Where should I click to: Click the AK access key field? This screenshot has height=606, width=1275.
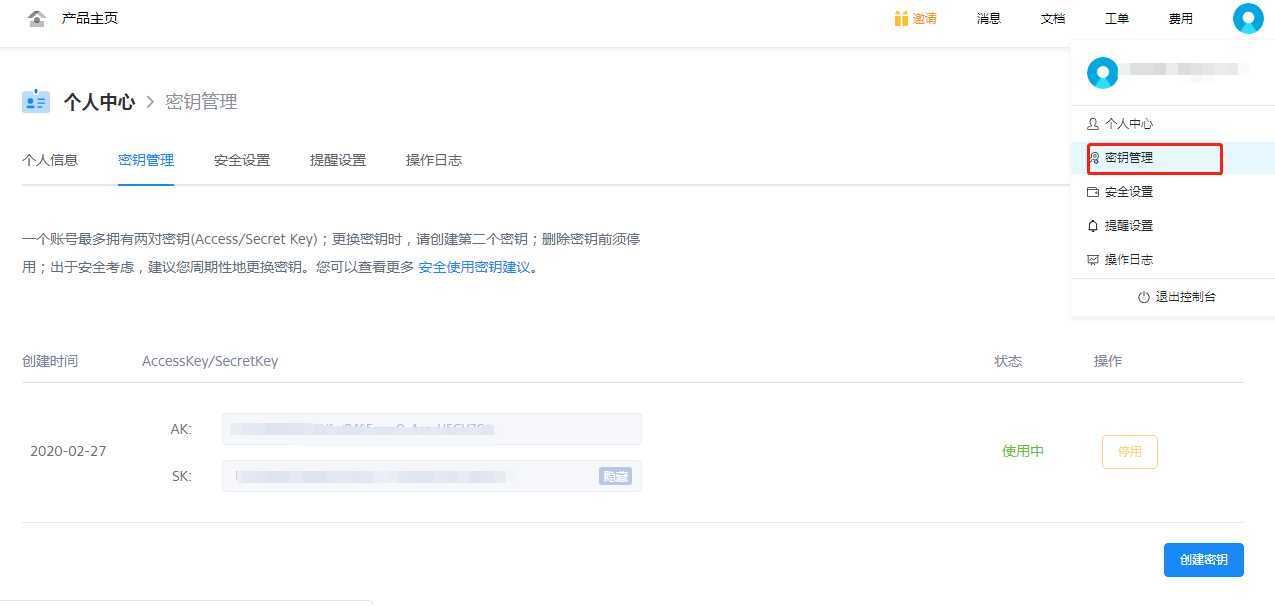[432, 429]
